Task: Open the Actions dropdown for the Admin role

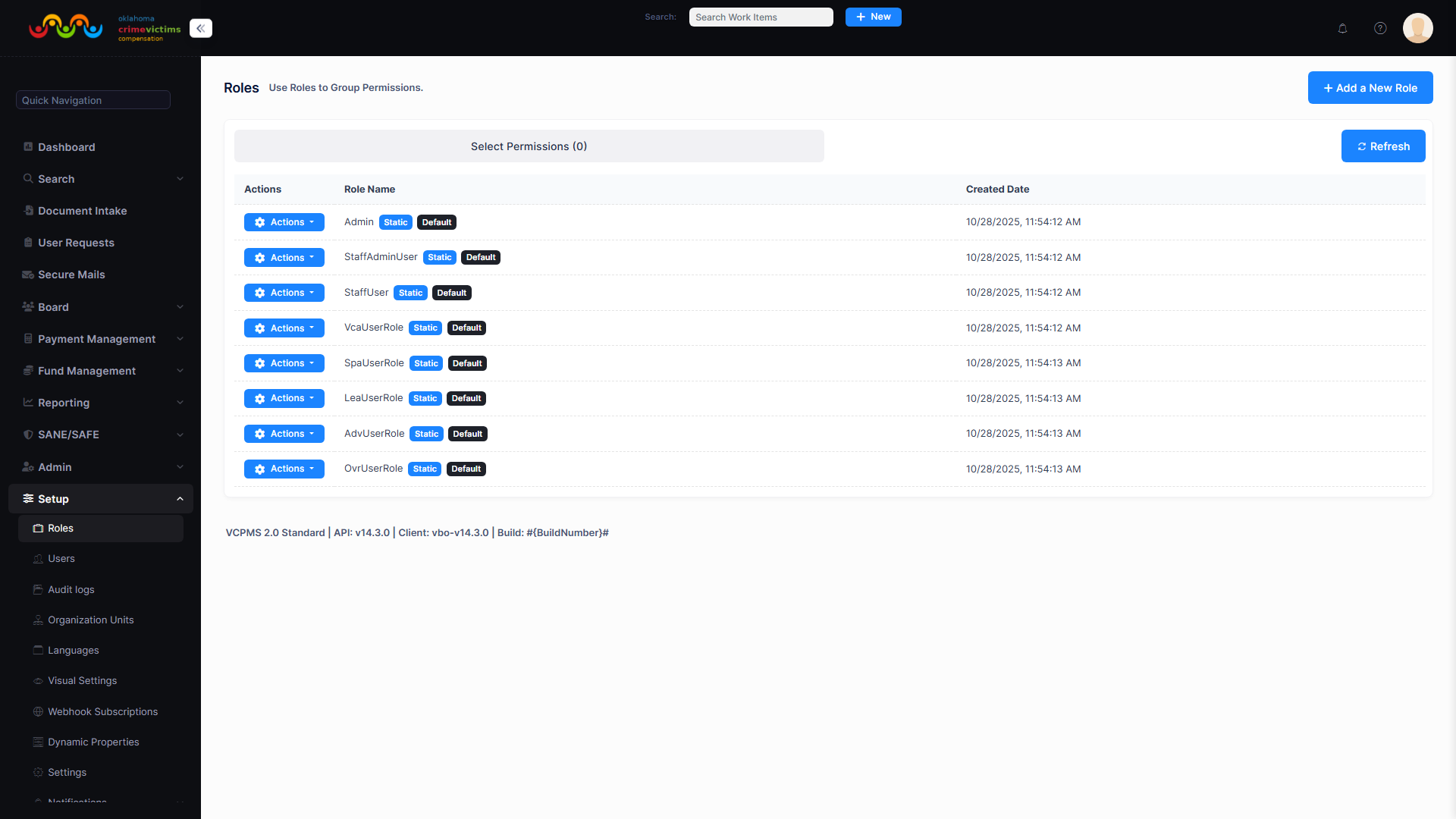Action: (x=284, y=222)
